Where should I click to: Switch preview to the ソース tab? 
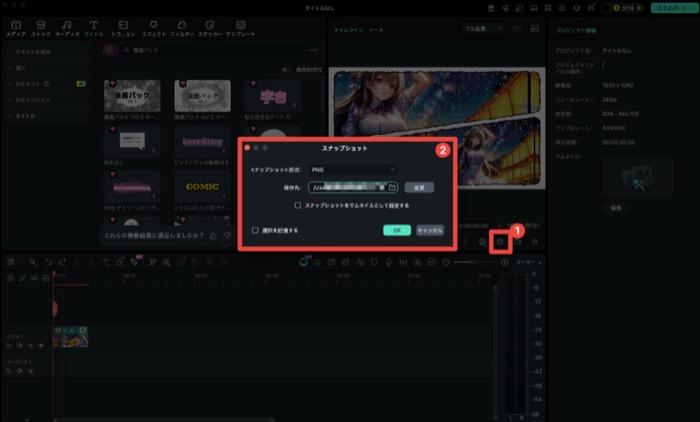pos(376,30)
